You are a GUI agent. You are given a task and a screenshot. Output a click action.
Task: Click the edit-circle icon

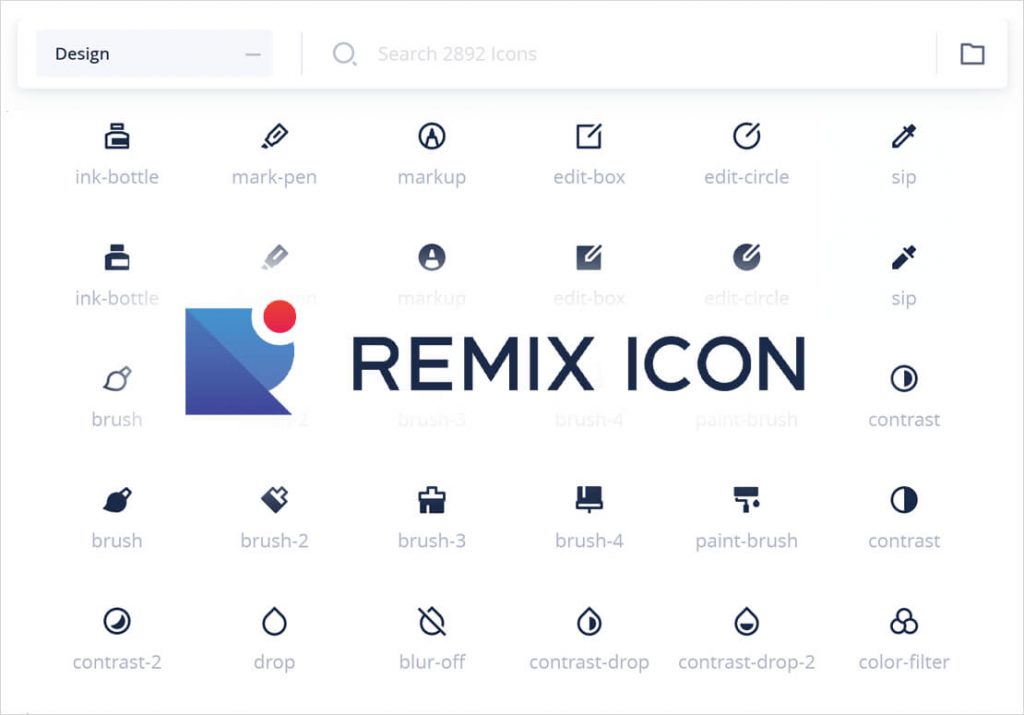point(746,136)
